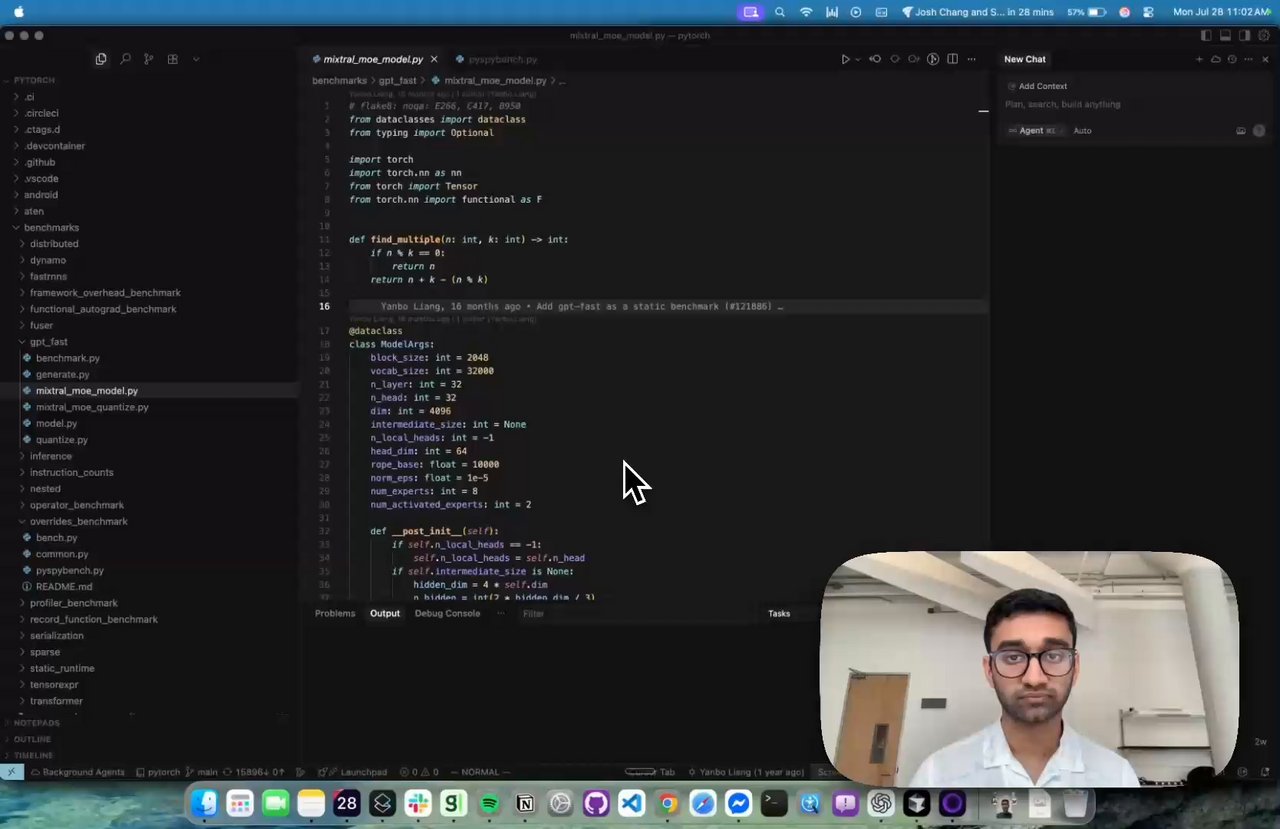This screenshot has height=829, width=1280.
Task: Go to previous change icon in editor toolbar
Action: (x=875, y=59)
